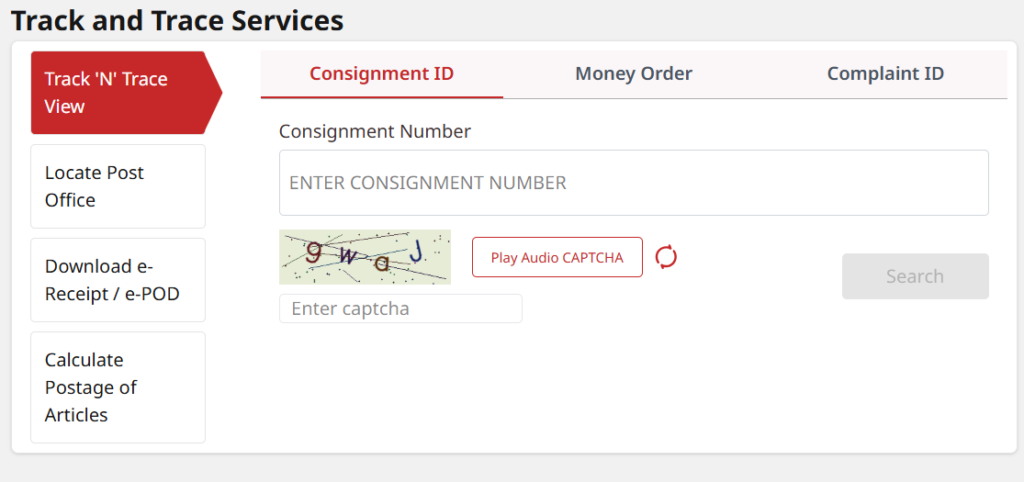Screen dimensions: 1024x482
Task: Switch to the Consignment ID tab
Action: click(x=382, y=73)
